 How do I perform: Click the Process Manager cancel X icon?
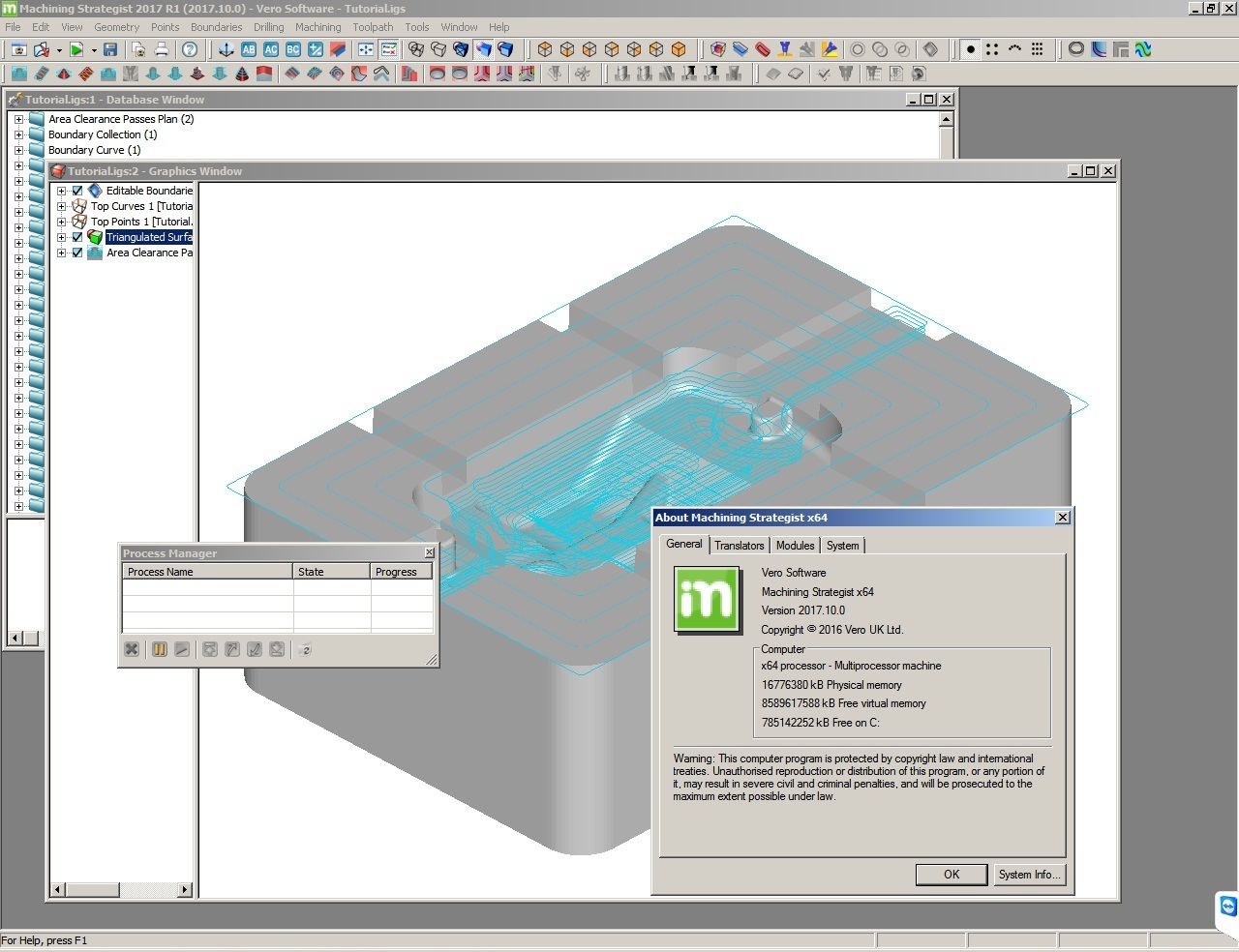click(x=132, y=649)
